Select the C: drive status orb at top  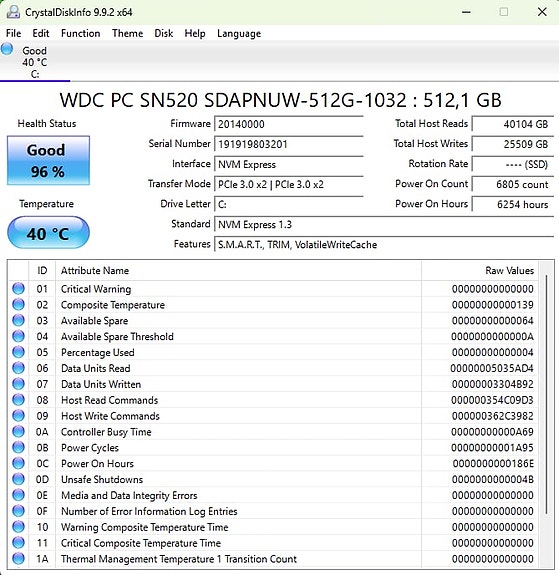tap(7, 49)
